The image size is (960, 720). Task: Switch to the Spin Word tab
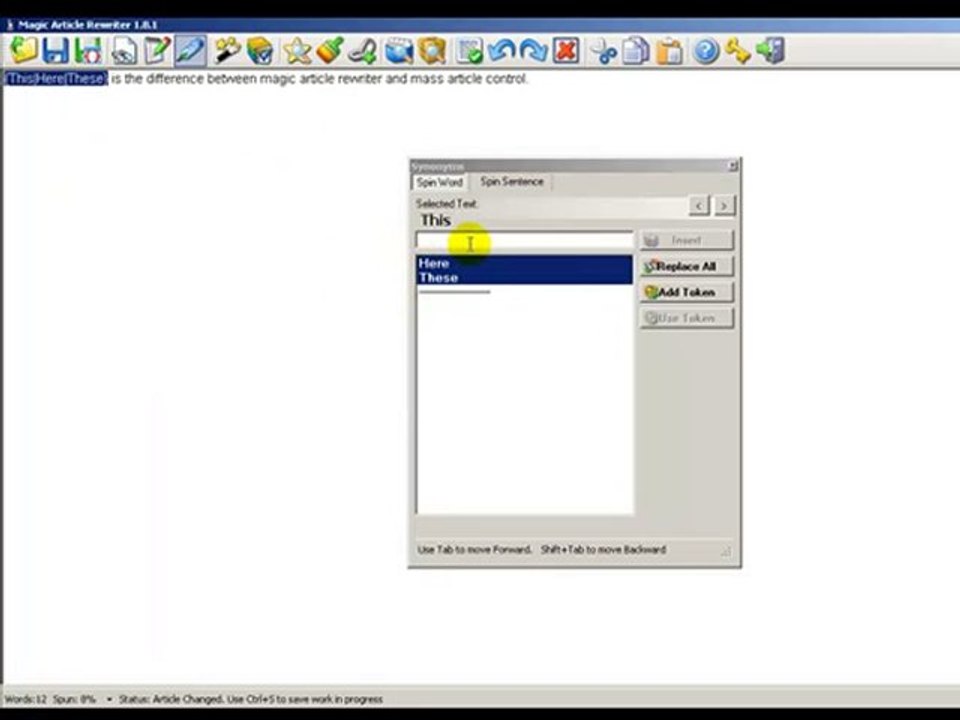(440, 182)
